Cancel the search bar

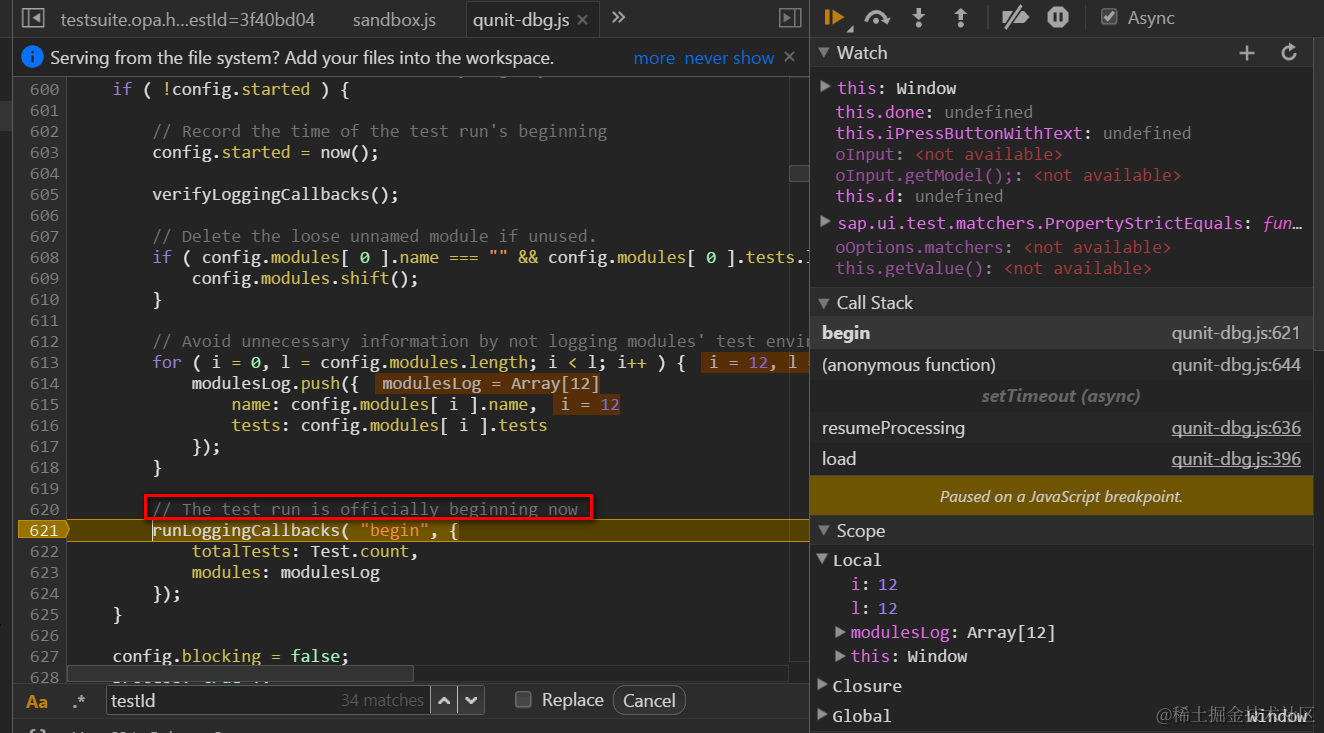tap(649, 700)
